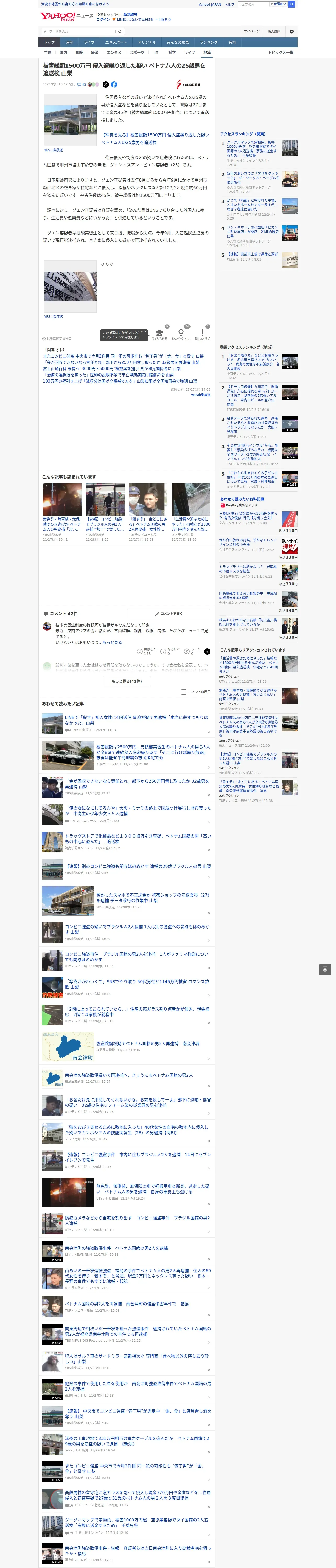
Task: Click 【写真を見る】 article photo link
Action: [x=155, y=139]
